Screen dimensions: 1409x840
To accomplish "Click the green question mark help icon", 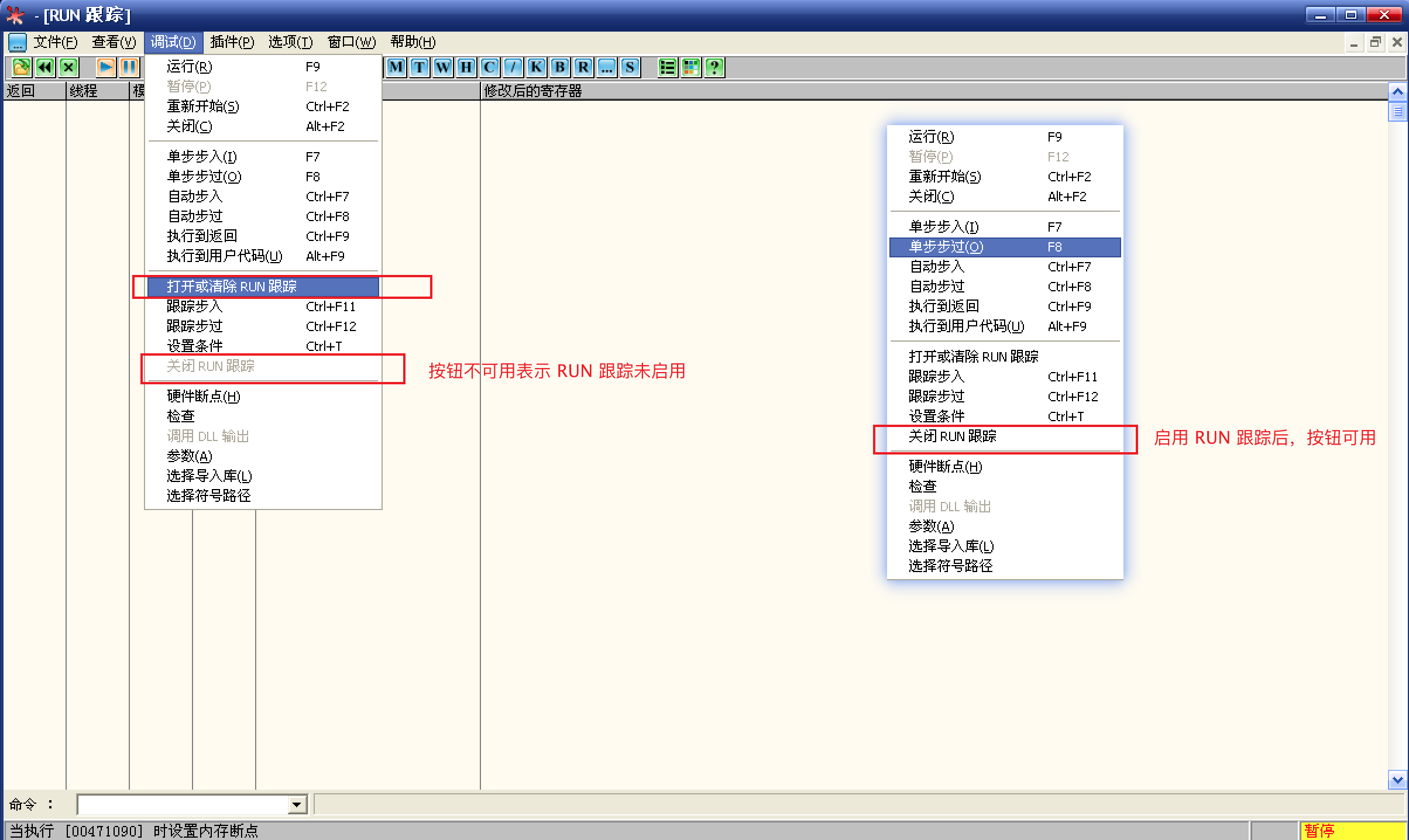I will (714, 67).
